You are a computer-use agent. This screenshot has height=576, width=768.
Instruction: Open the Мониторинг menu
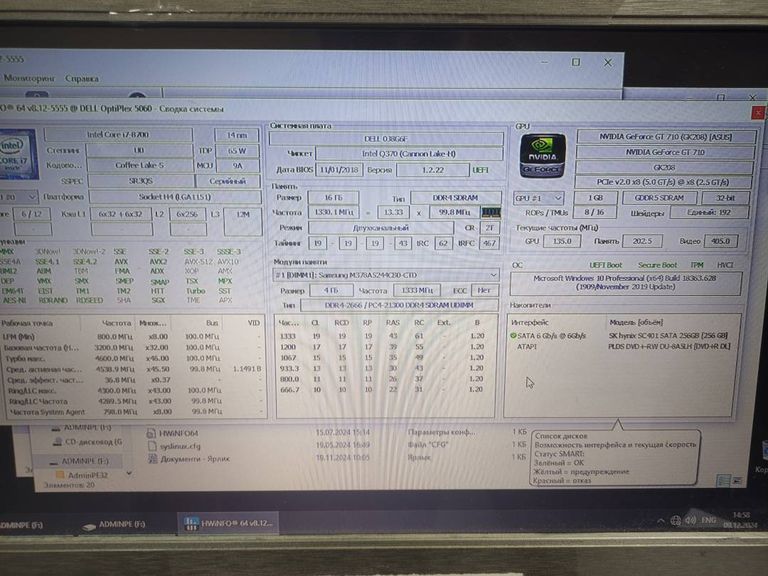30,78
